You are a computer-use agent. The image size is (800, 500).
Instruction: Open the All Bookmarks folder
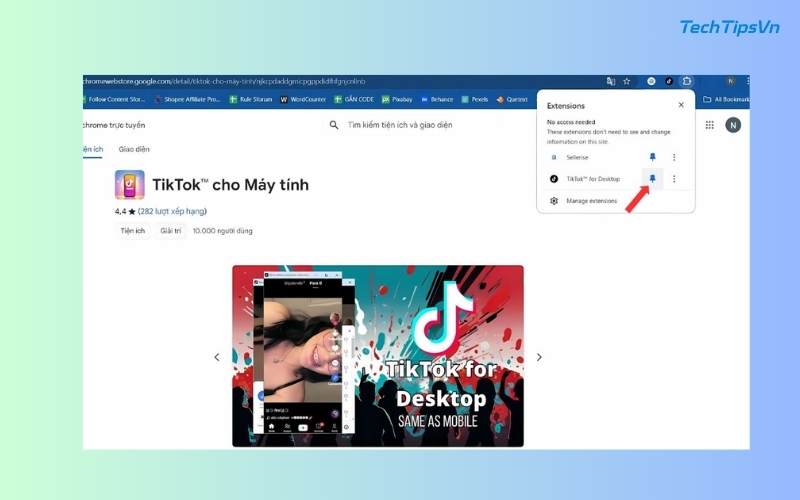(726, 99)
